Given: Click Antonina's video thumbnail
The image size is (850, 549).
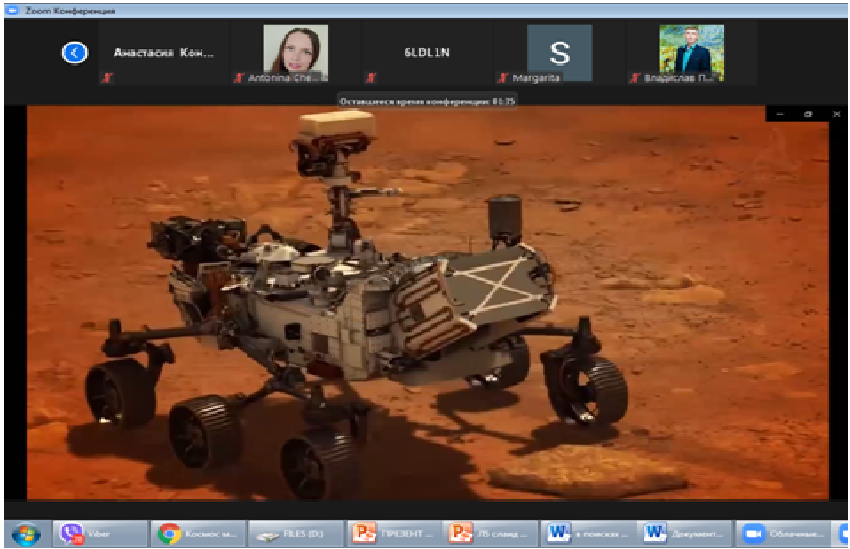Looking at the screenshot, I should [x=295, y=49].
